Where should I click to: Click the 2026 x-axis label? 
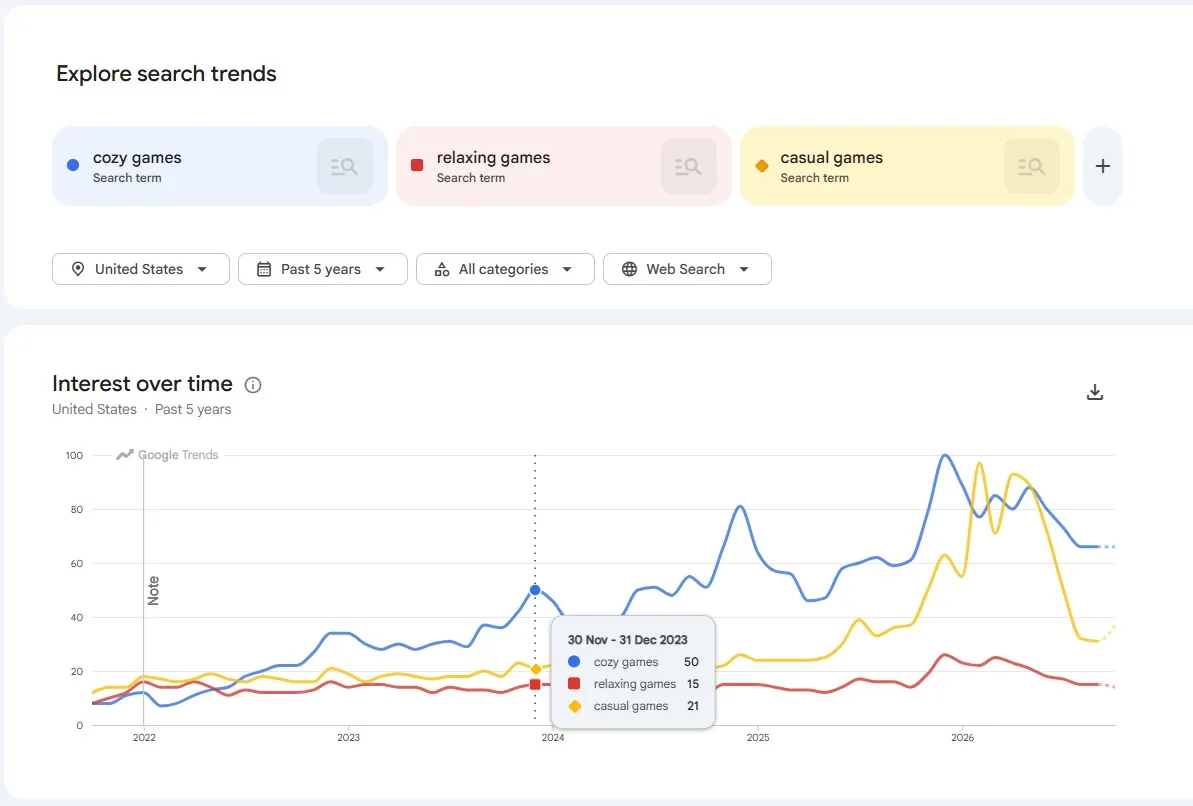click(x=962, y=738)
